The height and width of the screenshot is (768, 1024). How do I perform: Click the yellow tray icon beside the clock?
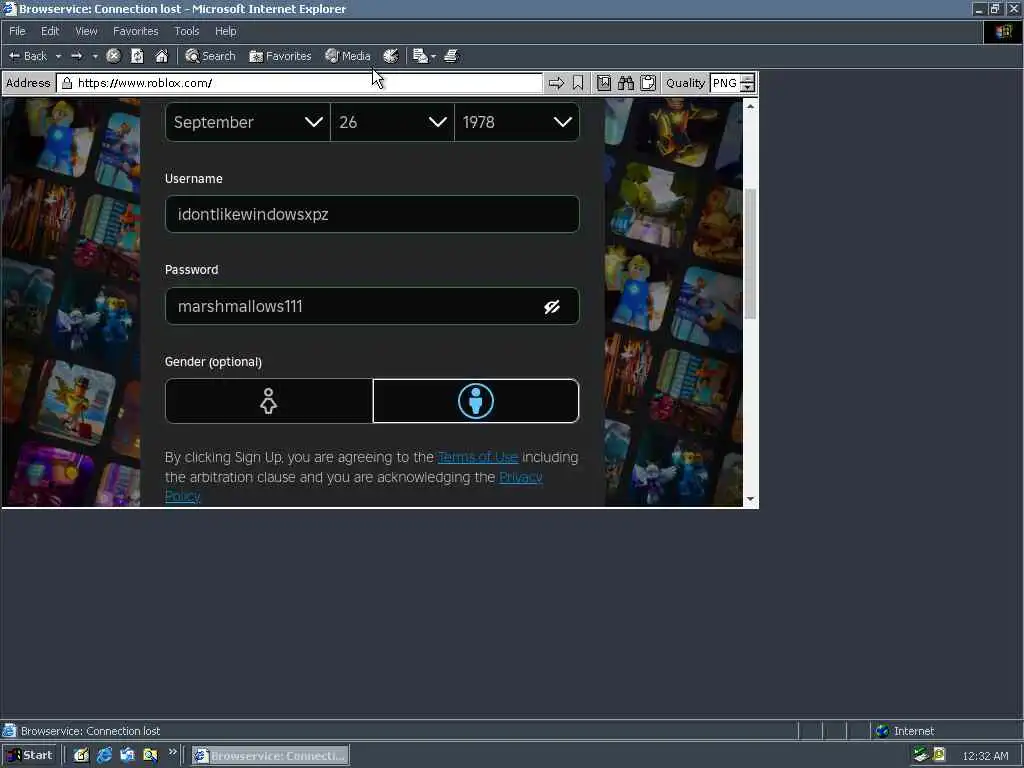click(x=939, y=755)
